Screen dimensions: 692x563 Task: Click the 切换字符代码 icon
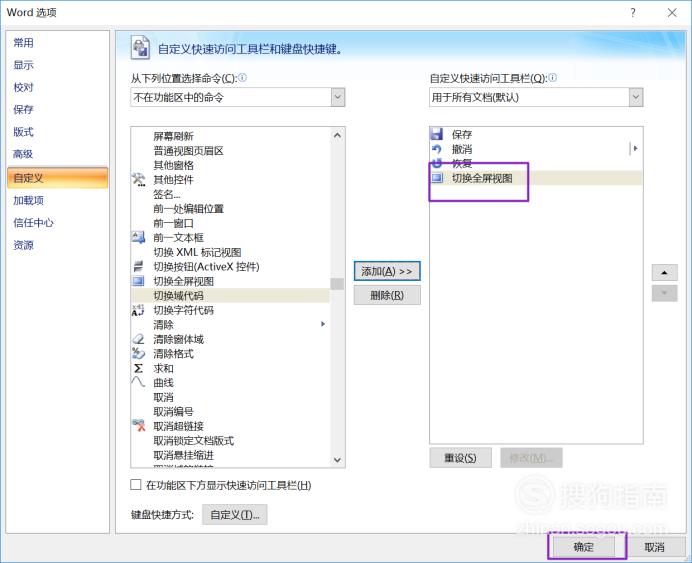click(x=138, y=310)
